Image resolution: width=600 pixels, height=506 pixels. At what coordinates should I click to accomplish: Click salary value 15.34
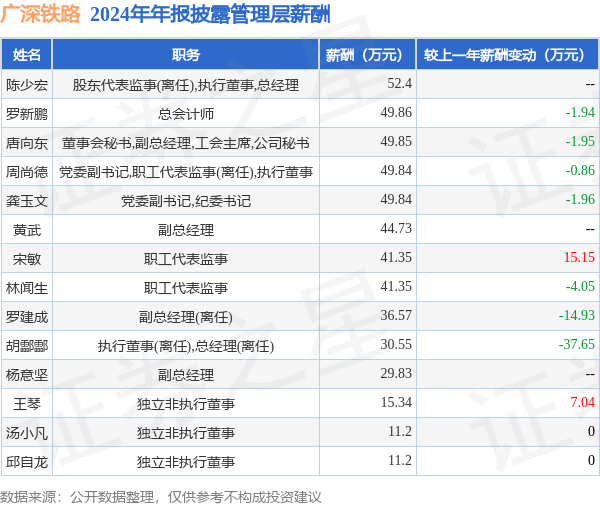396,403
